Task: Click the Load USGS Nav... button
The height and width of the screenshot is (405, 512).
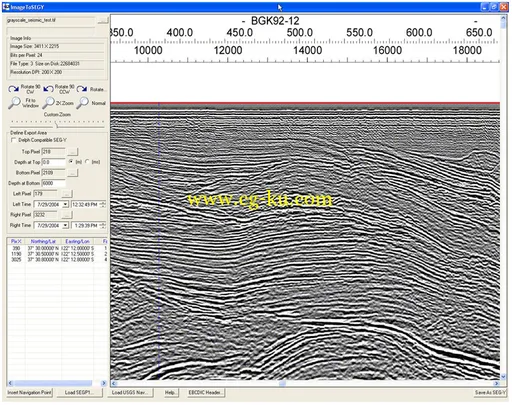Action: 130,393
